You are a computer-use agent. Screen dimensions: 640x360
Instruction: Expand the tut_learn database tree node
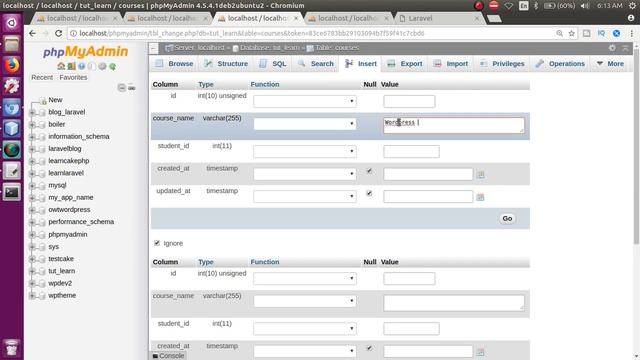tap(32, 271)
